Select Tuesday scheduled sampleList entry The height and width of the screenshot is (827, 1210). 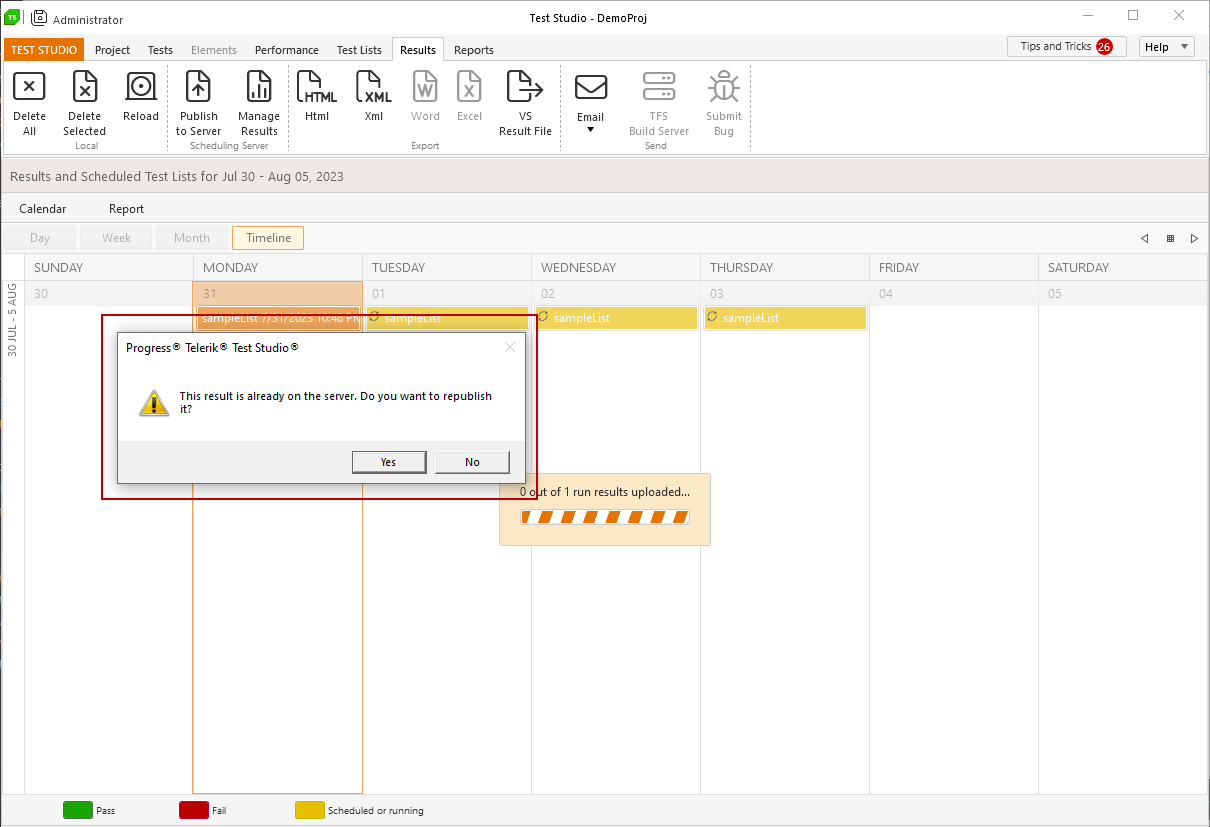point(447,318)
